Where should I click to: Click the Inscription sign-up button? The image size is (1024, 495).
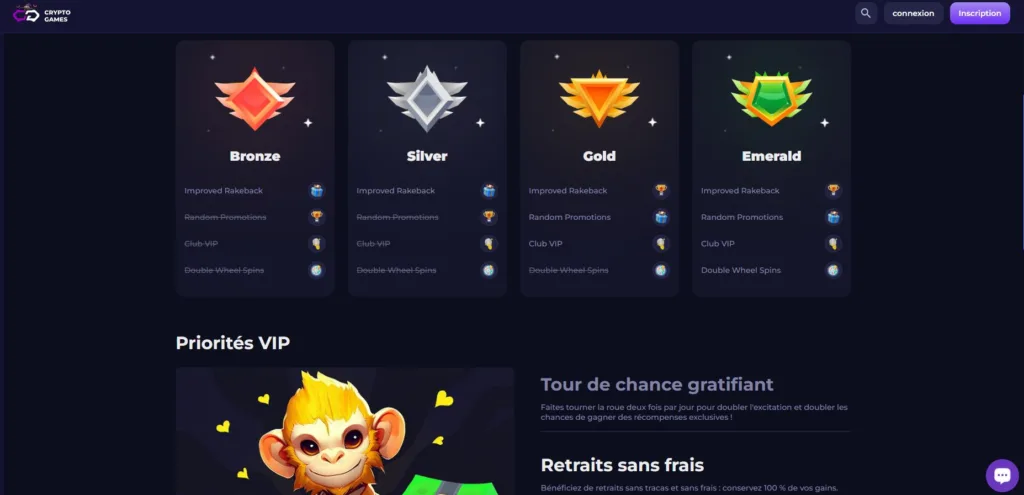[980, 13]
